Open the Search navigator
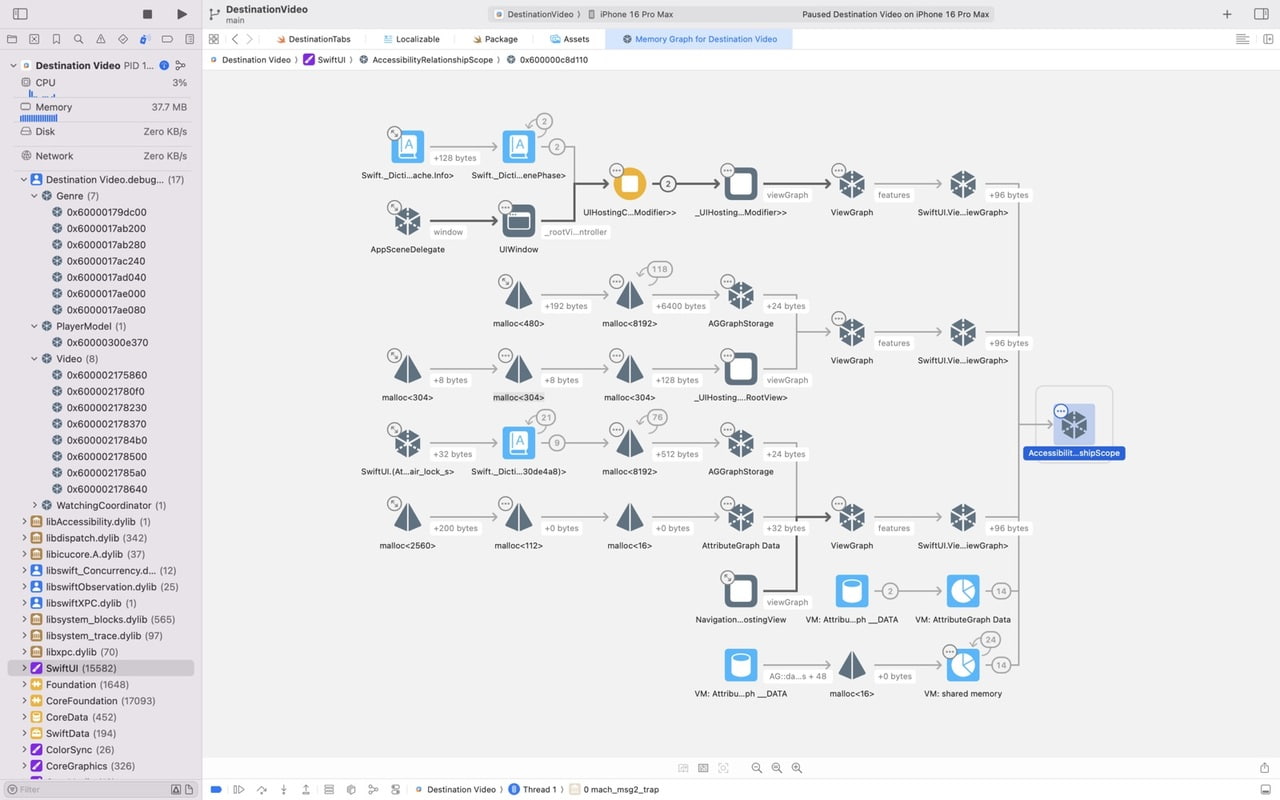This screenshot has width=1280, height=800. [79, 39]
